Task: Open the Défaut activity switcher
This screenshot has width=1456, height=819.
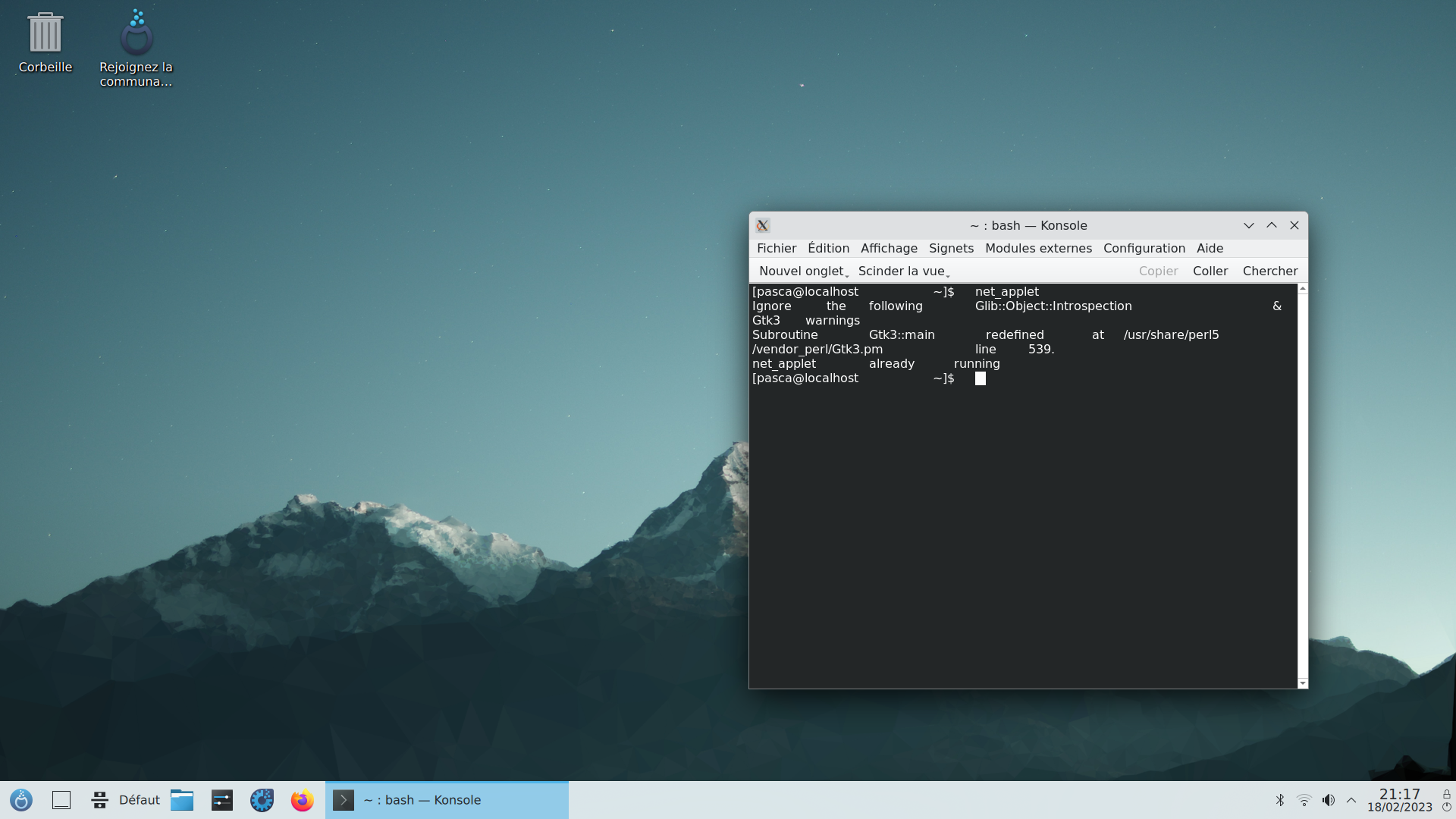Action: pyautogui.click(x=125, y=800)
